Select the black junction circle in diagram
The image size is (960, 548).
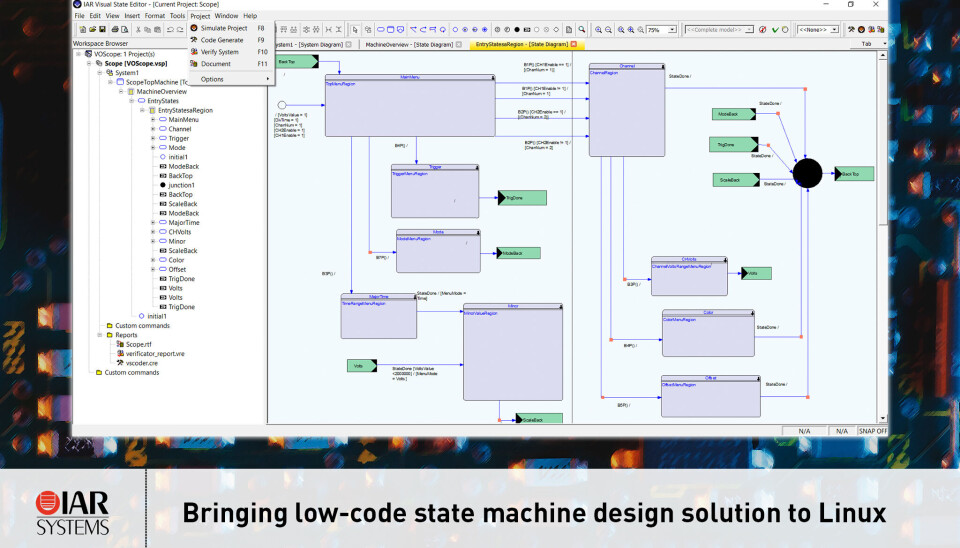808,173
